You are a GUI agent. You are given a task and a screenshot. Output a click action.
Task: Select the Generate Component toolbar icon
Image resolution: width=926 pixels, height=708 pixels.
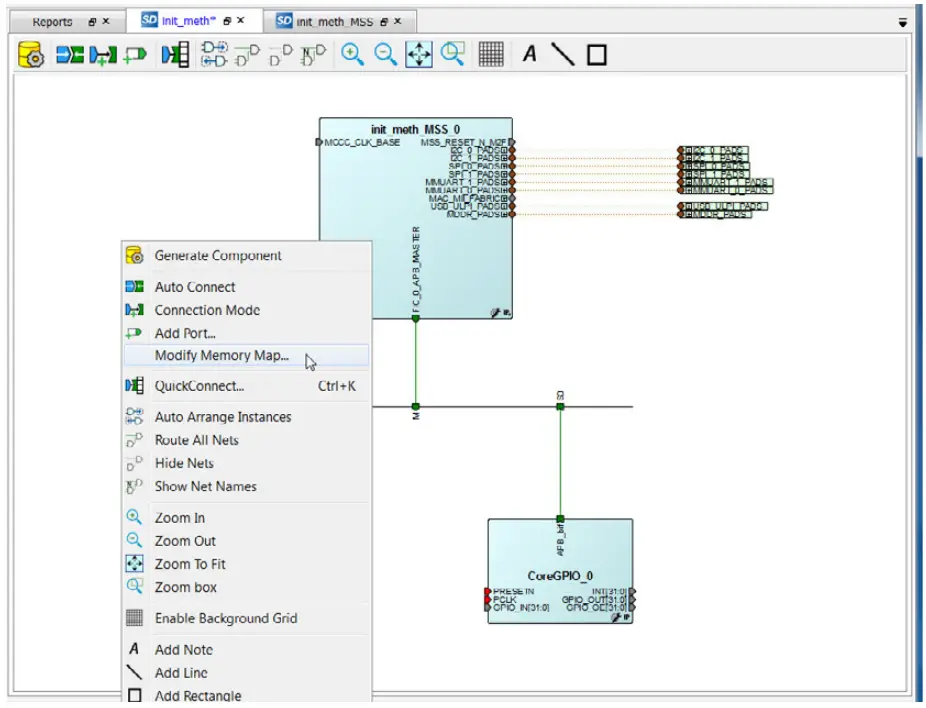[x=30, y=55]
